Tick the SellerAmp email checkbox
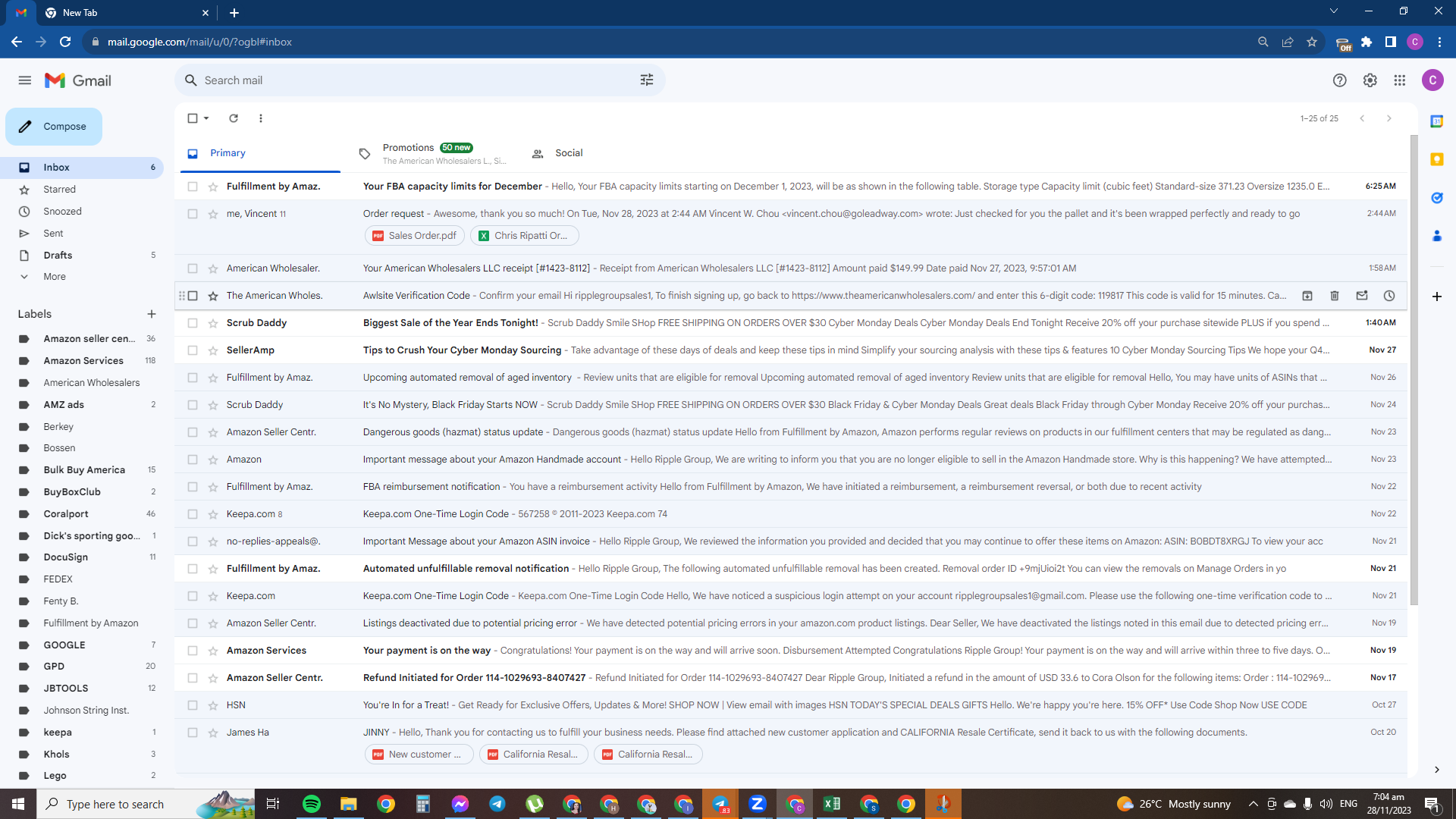1456x819 pixels. click(193, 350)
